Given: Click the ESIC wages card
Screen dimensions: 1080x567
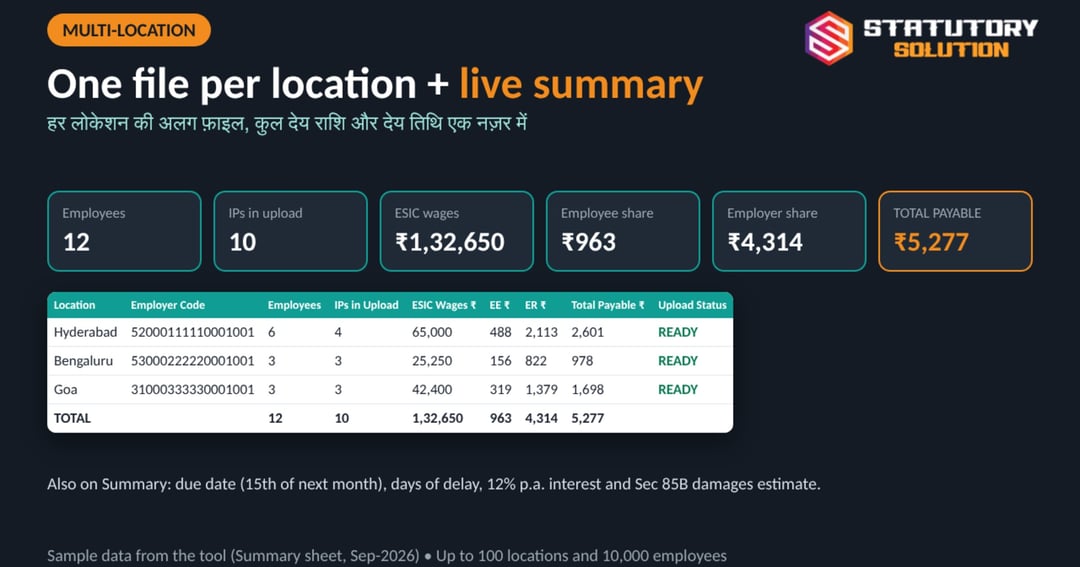Looking at the screenshot, I should click(x=457, y=231).
